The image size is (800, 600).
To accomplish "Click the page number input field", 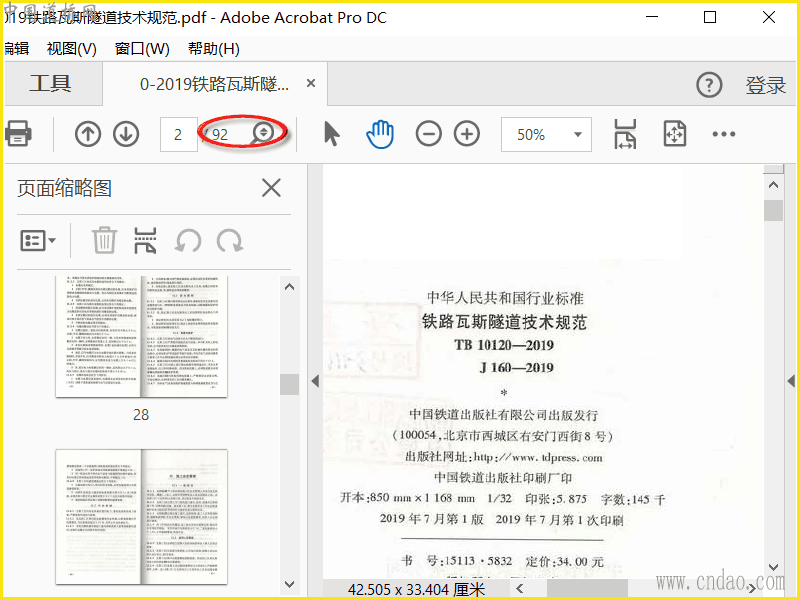I will click(179, 134).
